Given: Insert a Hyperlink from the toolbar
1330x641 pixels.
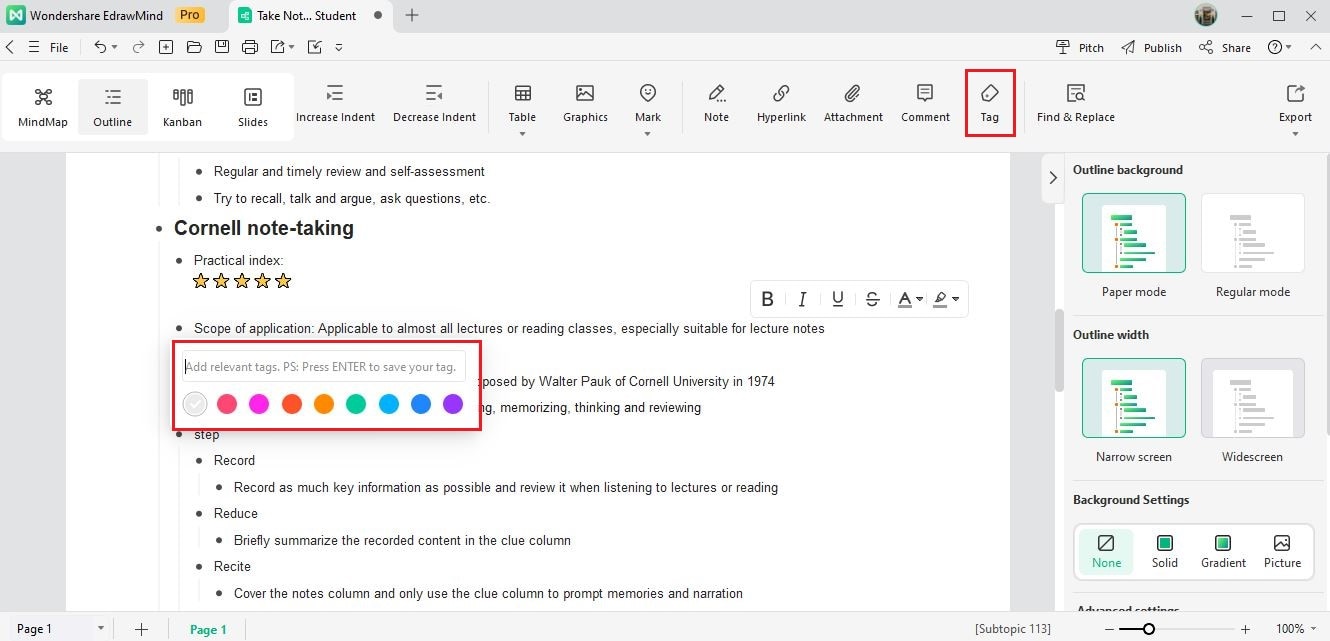Looking at the screenshot, I should click(x=780, y=103).
